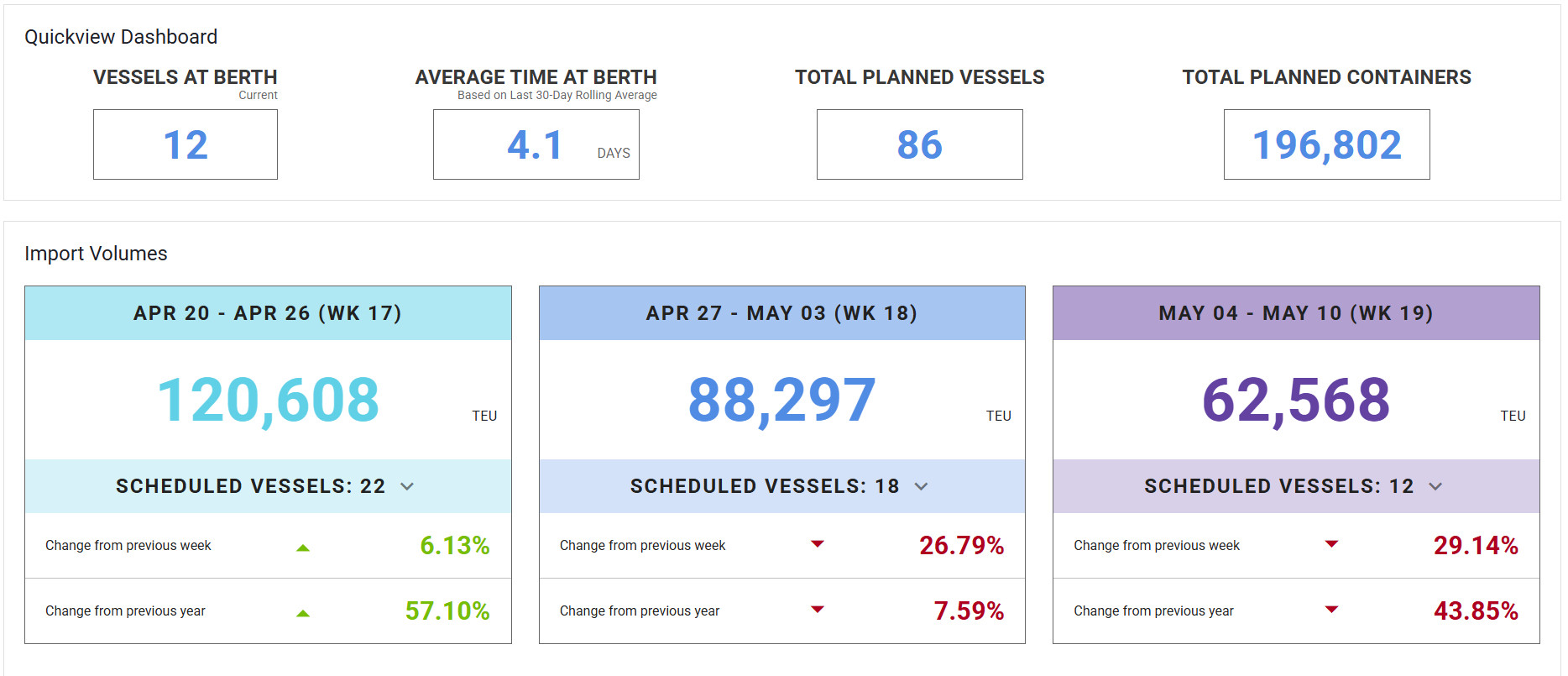This screenshot has width=1568, height=676.
Task: Select the Vessels at Berth value 12
Action: 186,144
